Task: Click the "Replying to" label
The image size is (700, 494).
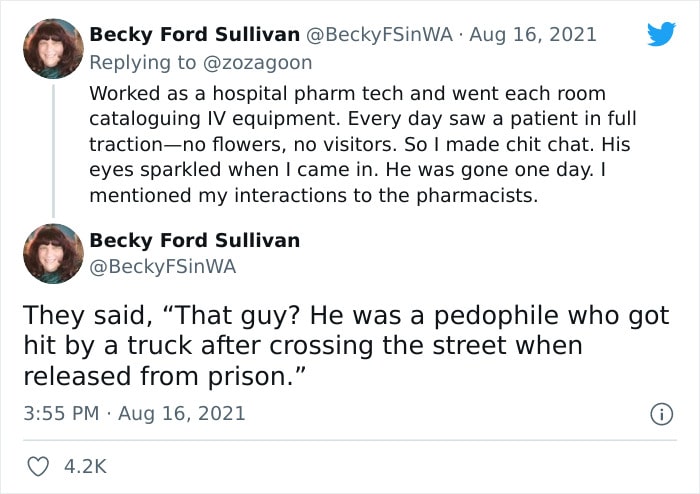Action: 142,62
